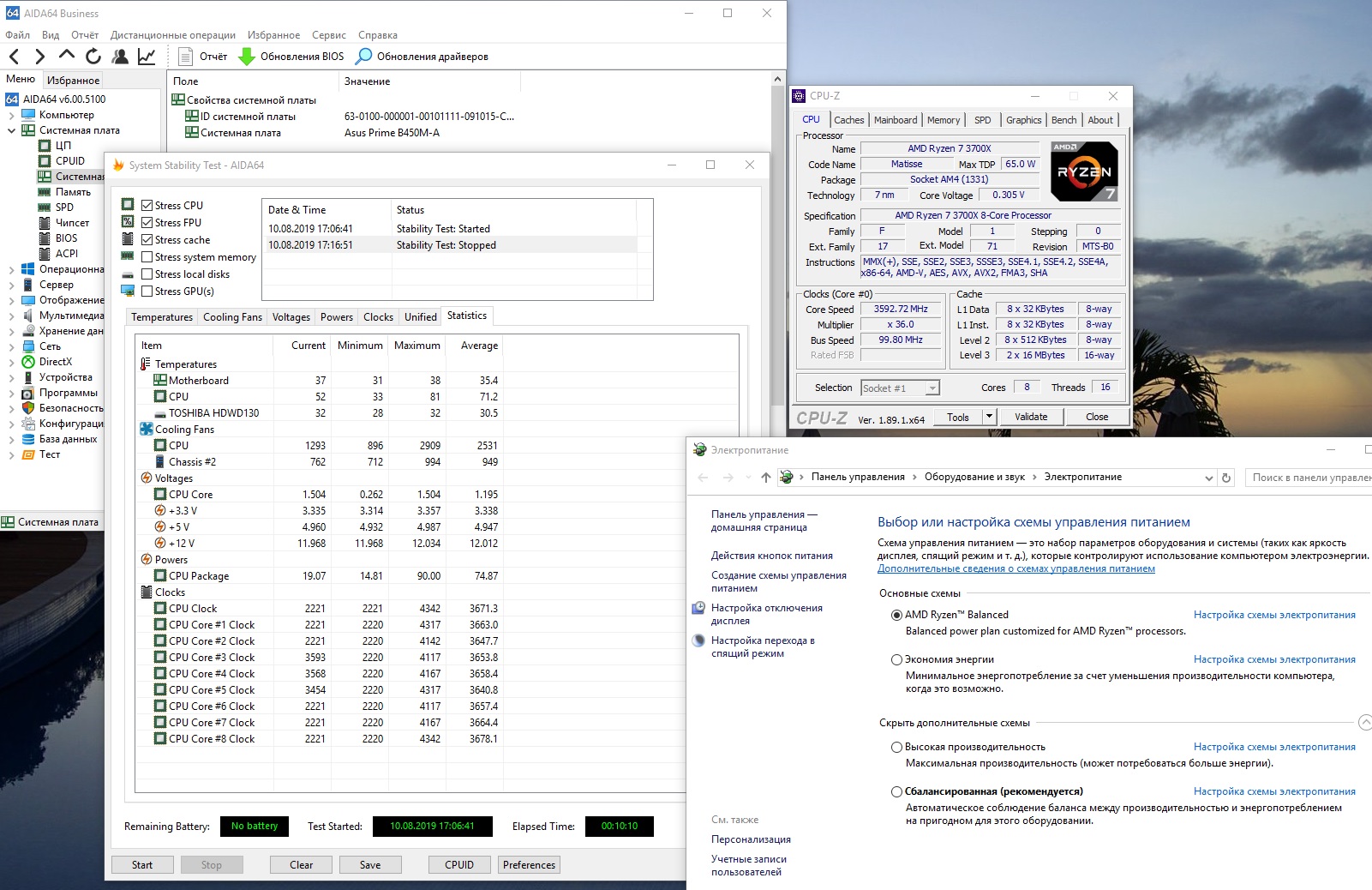Select the ЦП item in the AIDA64 tree
Screen dimensions: 1372x890
pyautogui.click(x=63, y=146)
